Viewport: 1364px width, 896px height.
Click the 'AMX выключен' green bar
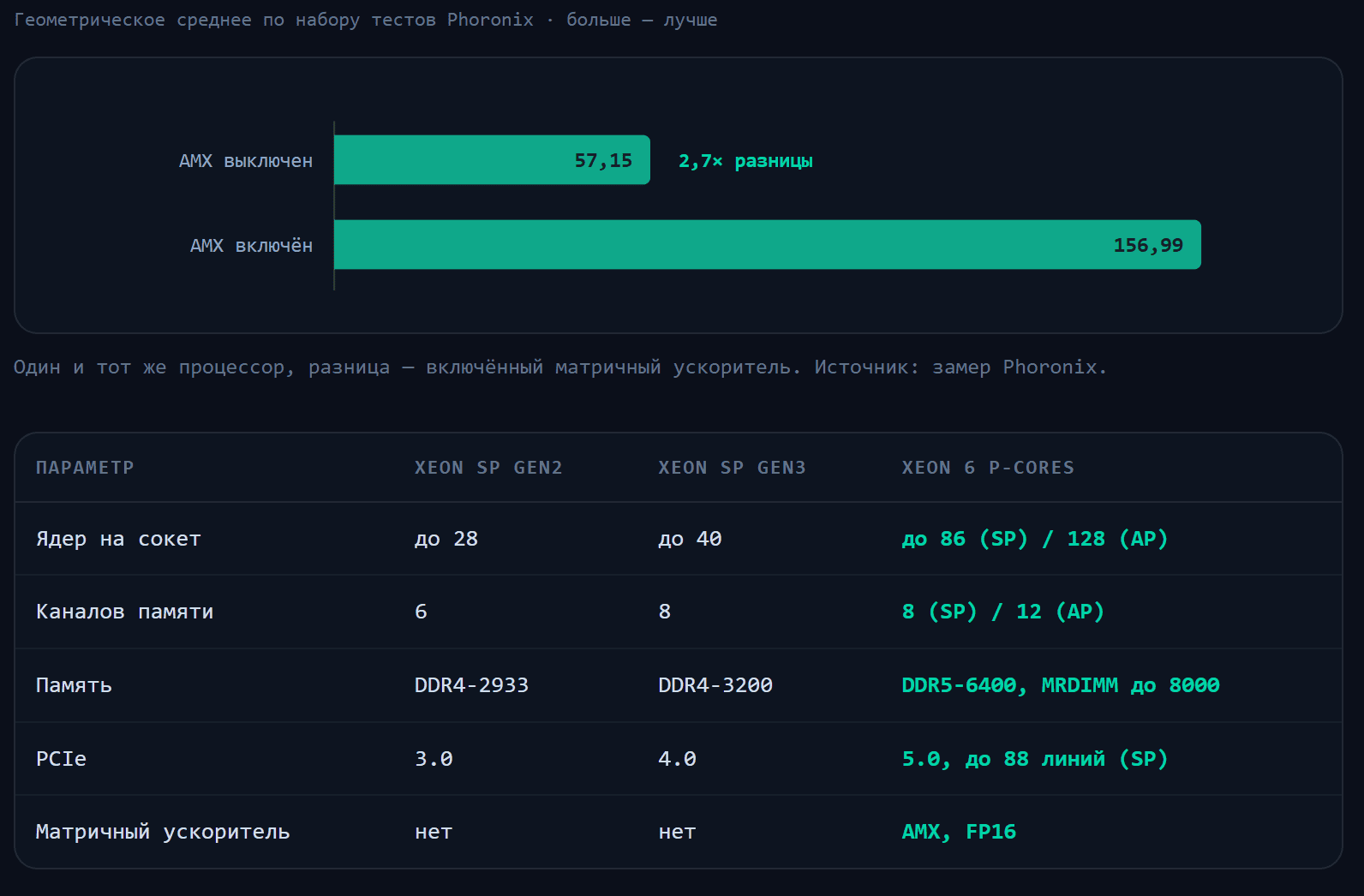pos(492,160)
